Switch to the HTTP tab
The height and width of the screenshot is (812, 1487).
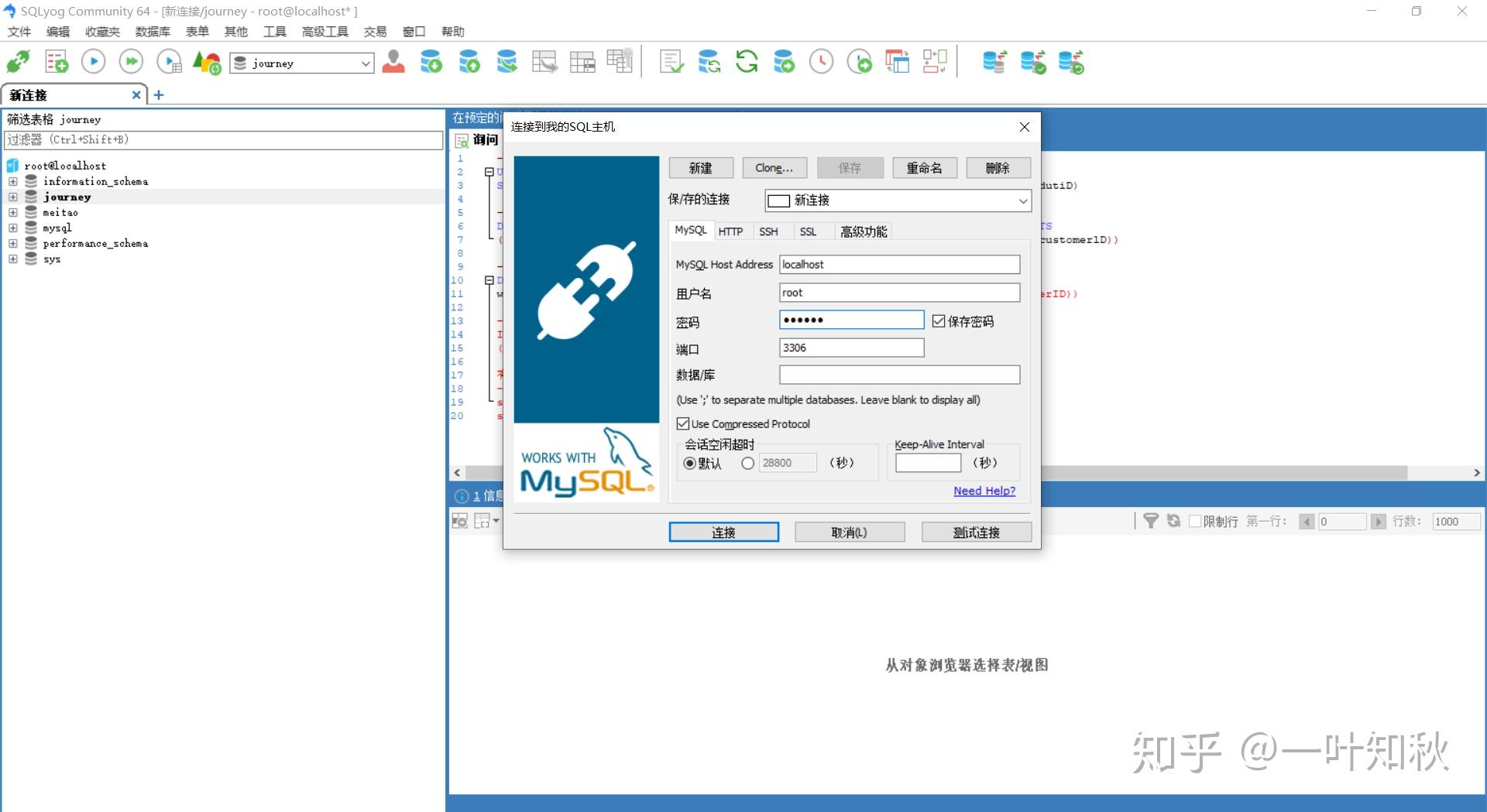click(730, 231)
